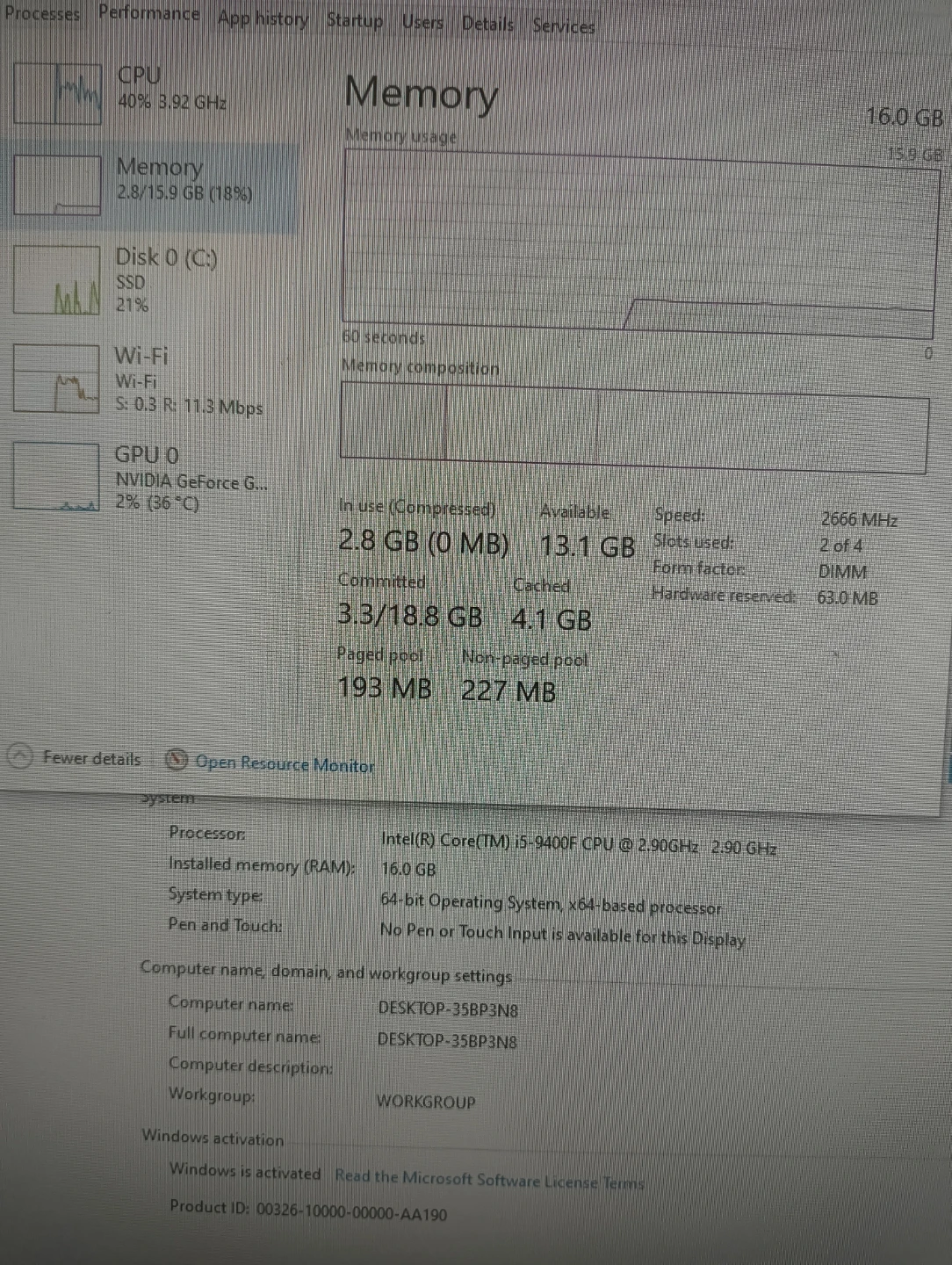The image size is (952, 1265).
Task: Click the '2.8 GB (0 MB)' in use value
Action: [x=423, y=542]
